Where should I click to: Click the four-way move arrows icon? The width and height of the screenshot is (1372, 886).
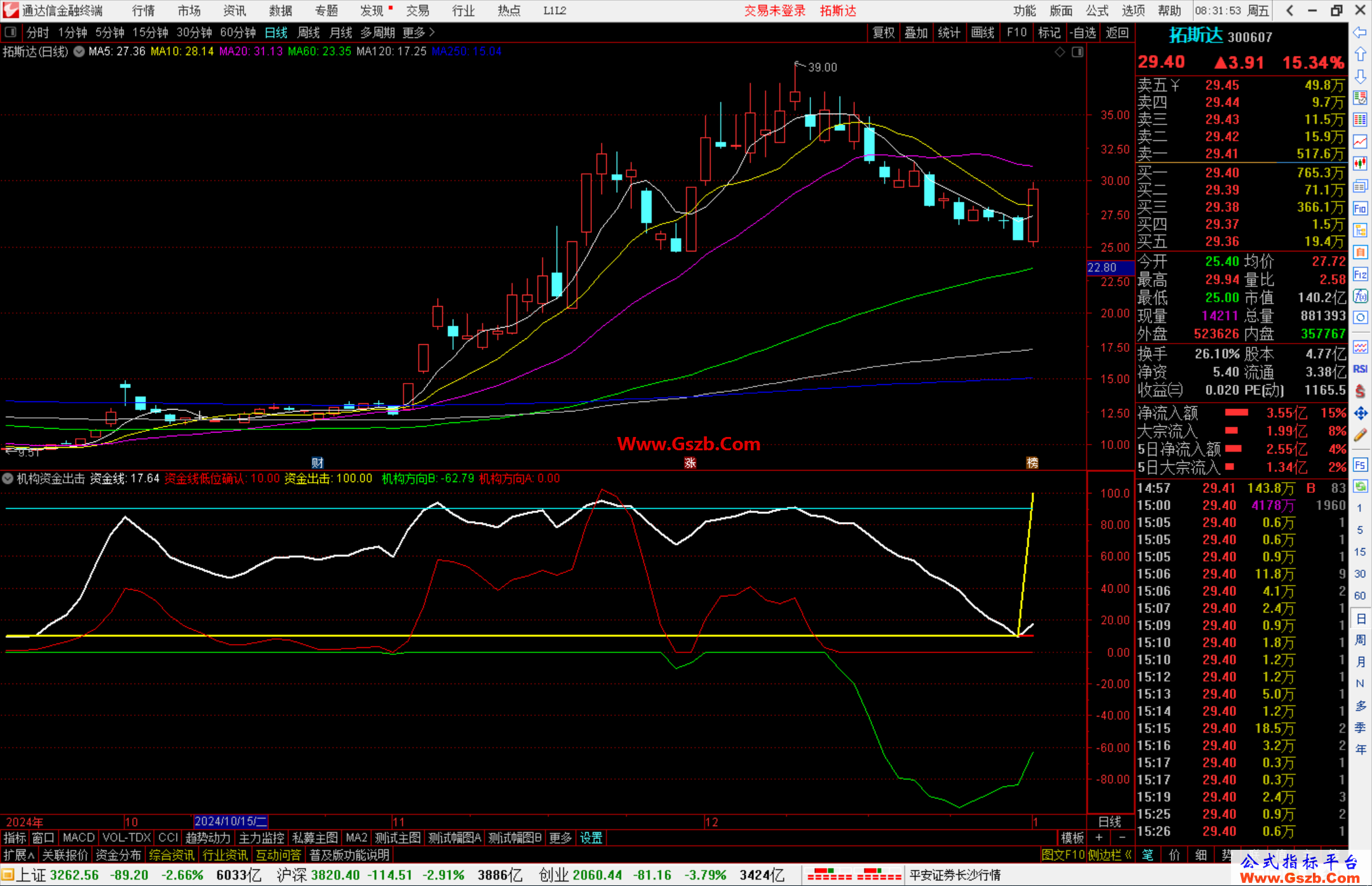pyautogui.click(x=1360, y=413)
